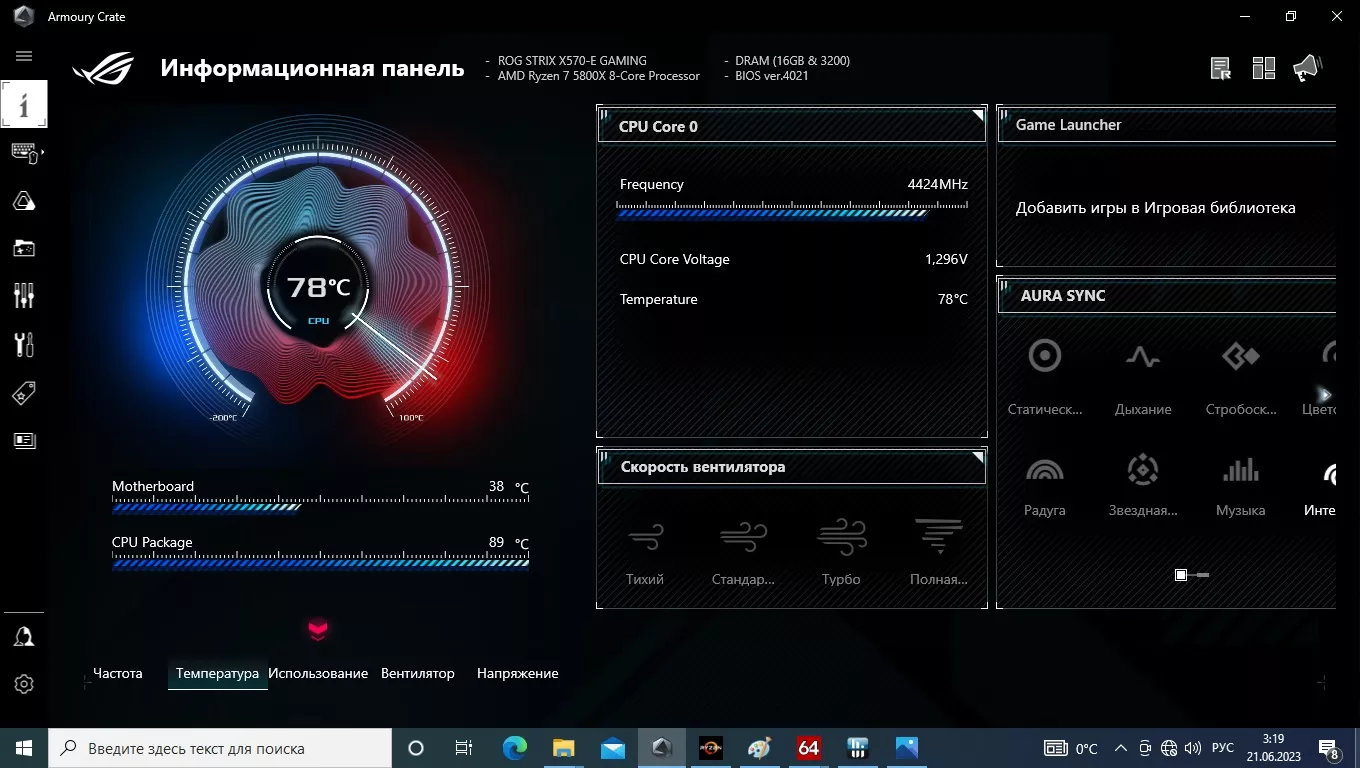Click the report icon in the header
1360x768 pixels.
(1220, 68)
